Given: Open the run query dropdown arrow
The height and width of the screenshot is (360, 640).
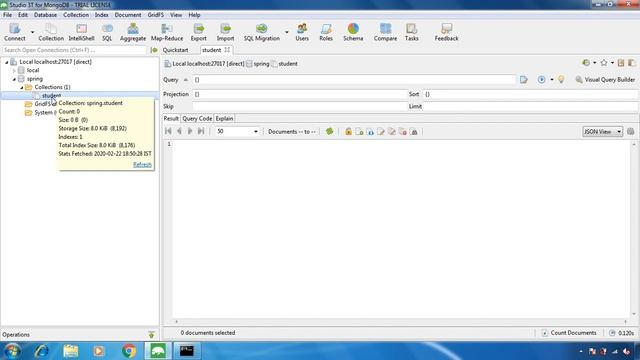Looking at the screenshot, I should (552, 80).
